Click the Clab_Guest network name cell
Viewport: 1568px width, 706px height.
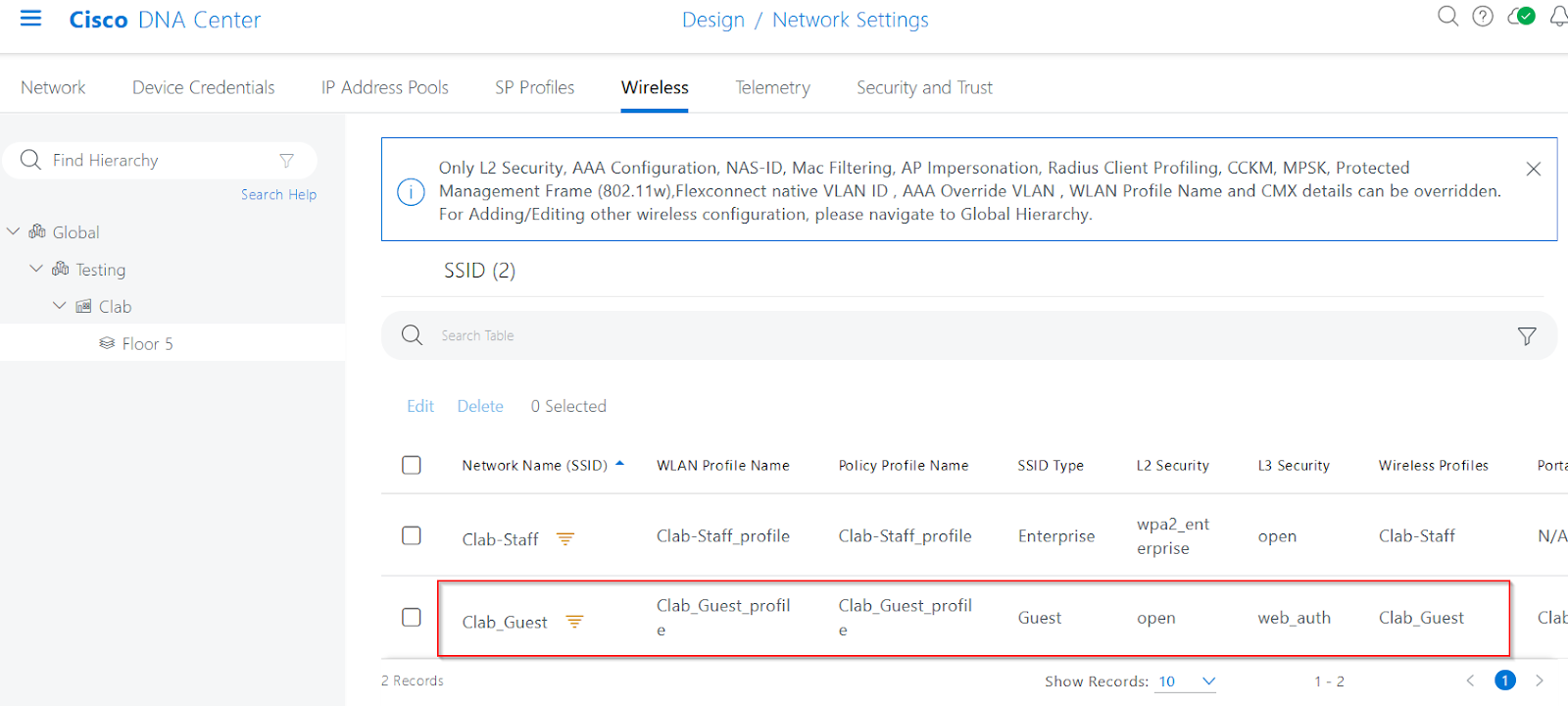[505, 622]
